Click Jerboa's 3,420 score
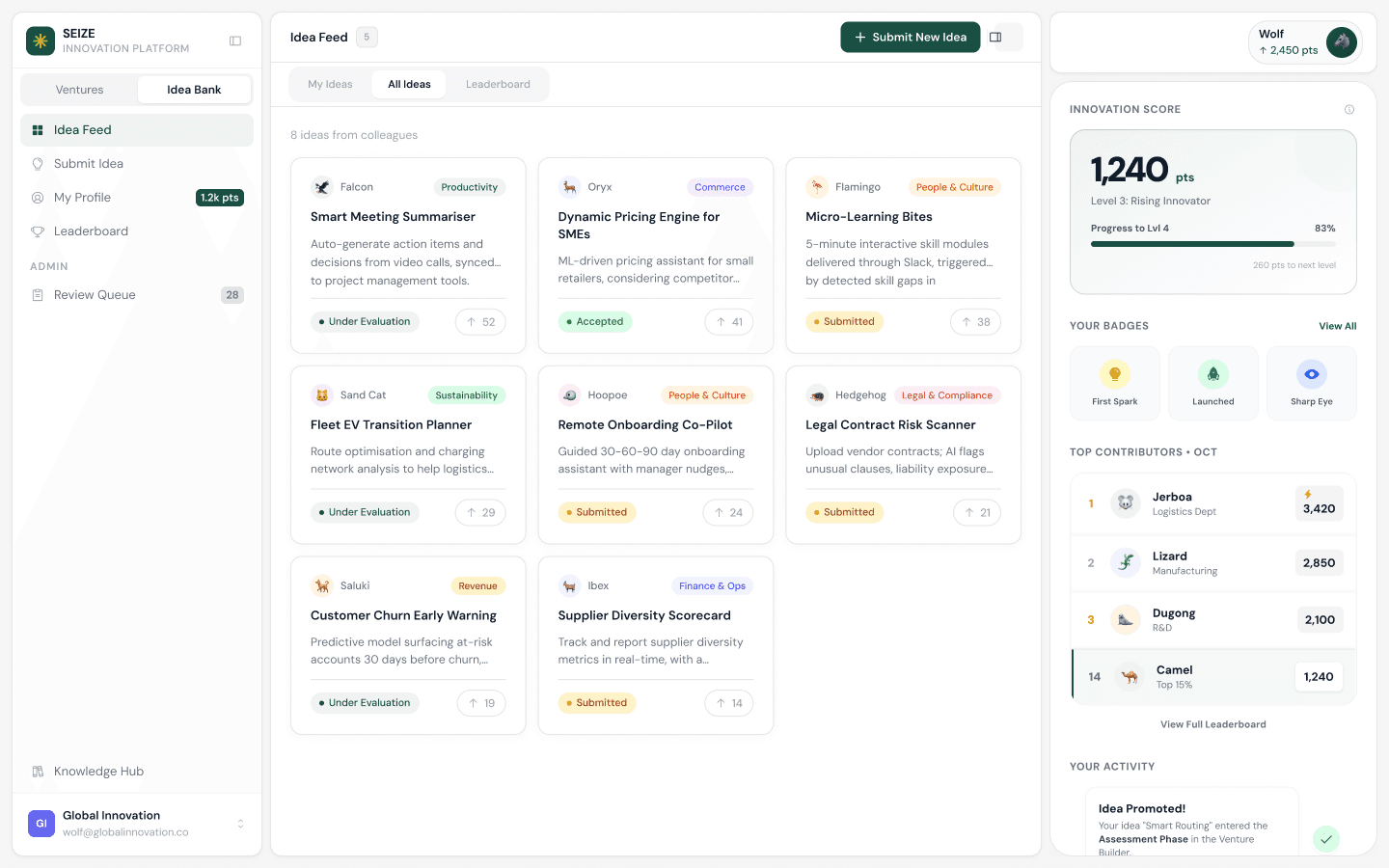 point(1320,503)
